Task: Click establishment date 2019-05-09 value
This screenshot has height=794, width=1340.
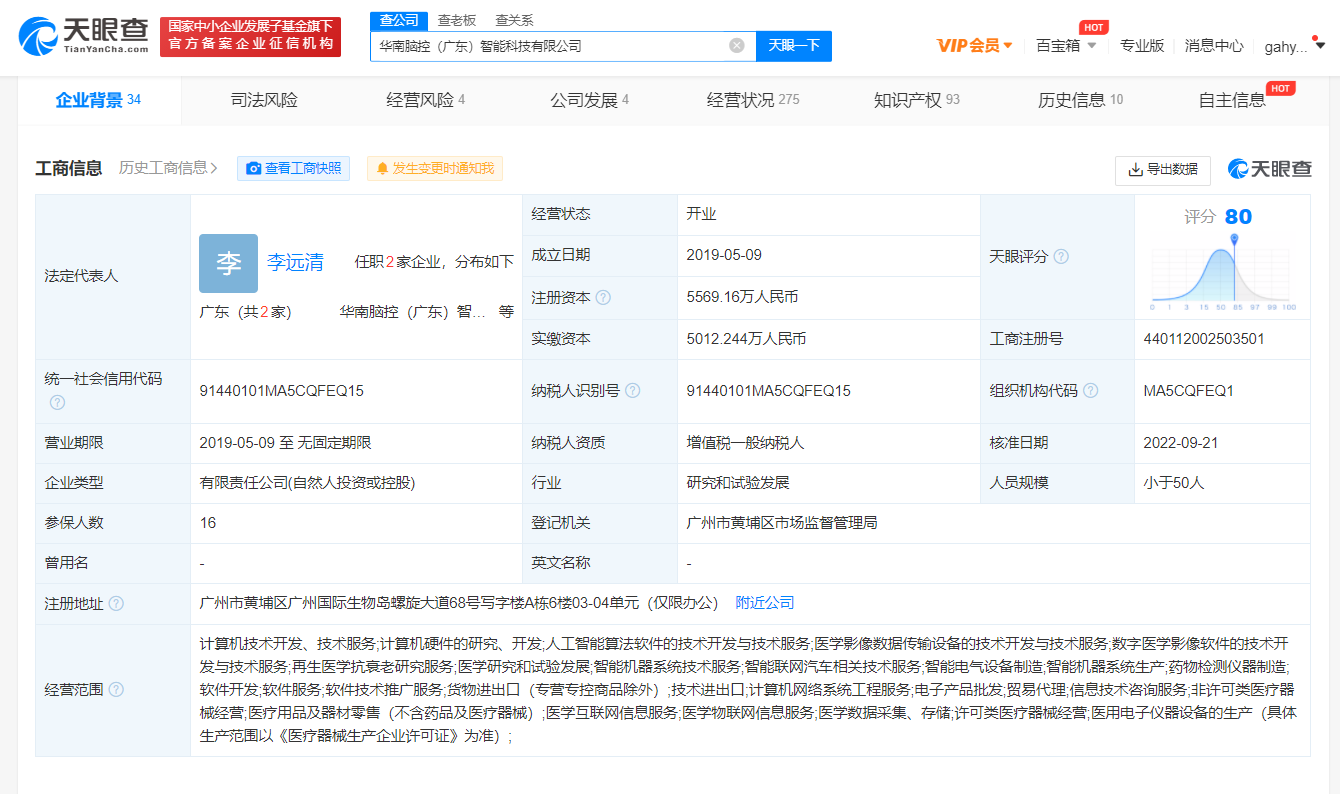Action: pos(724,255)
